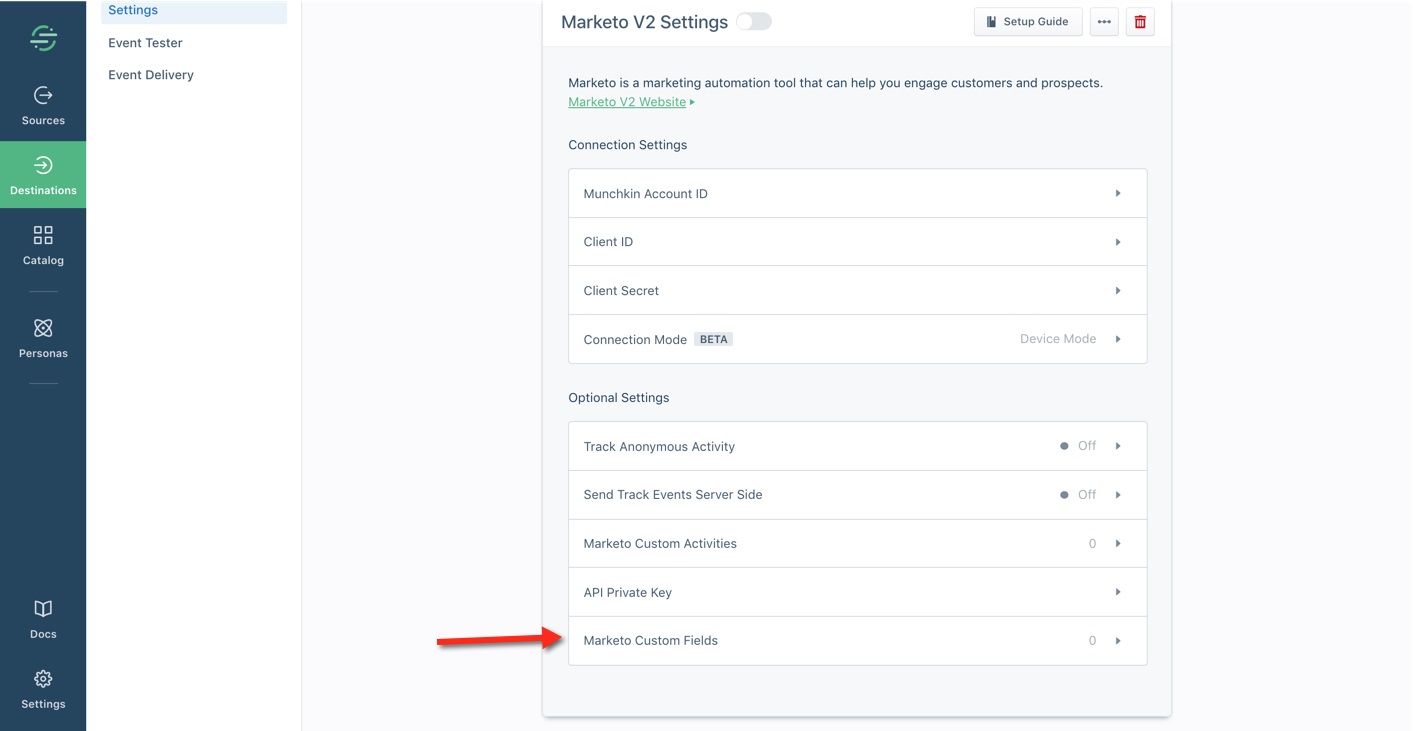The width and height of the screenshot is (1413, 731).
Task: Expand Track Anonymous Activity setting
Action: tap(857, 446)
